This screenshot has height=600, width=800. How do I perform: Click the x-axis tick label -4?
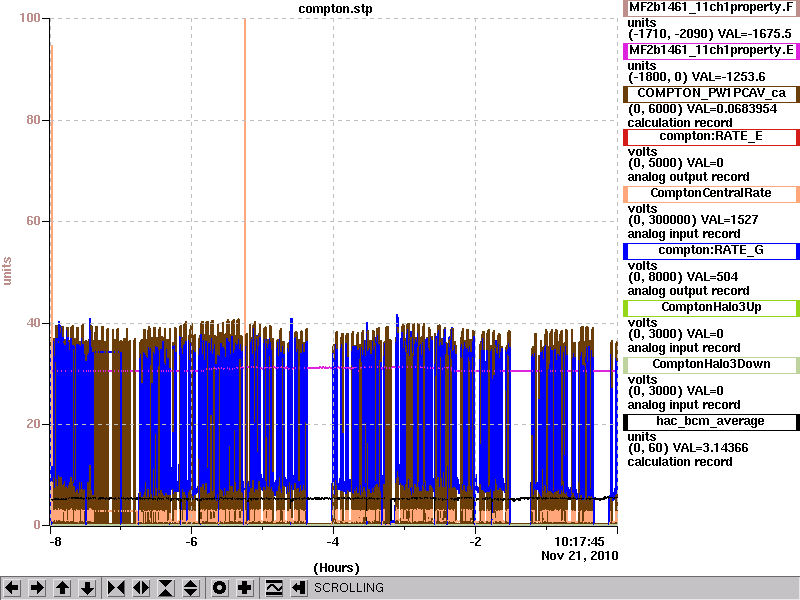click(x=333, y=542)
